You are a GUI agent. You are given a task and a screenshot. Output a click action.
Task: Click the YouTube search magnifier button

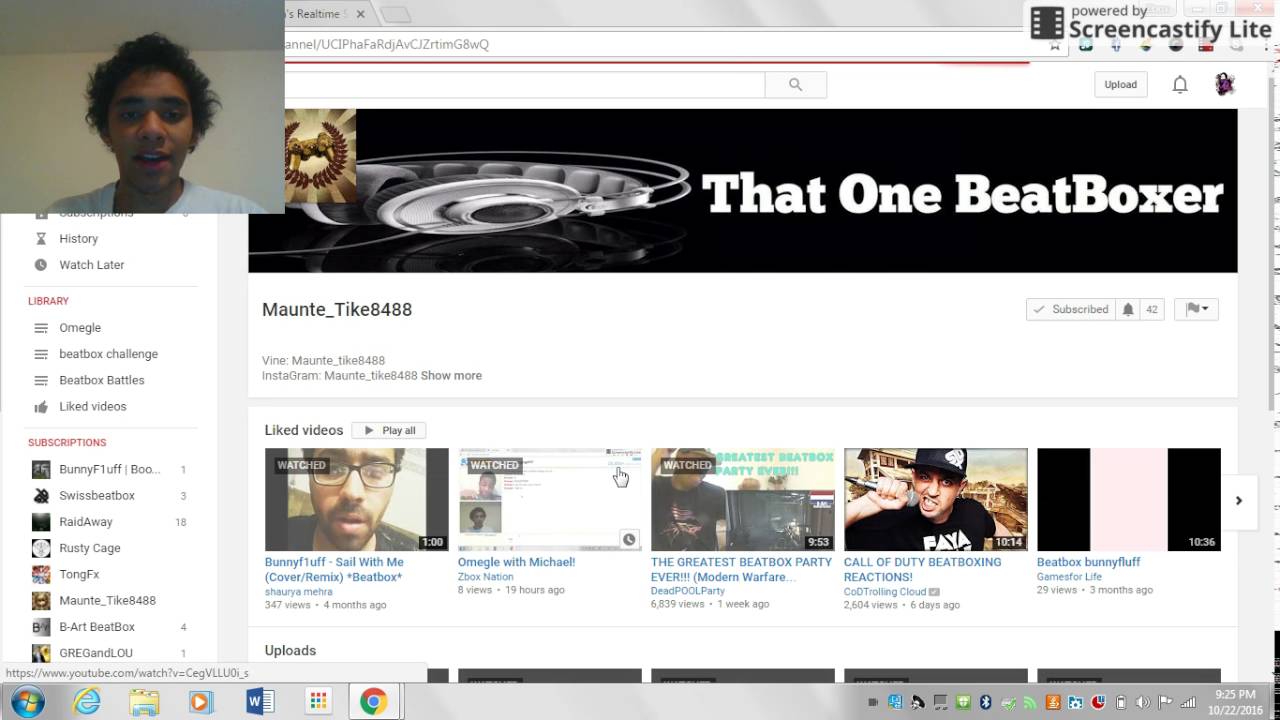(x=795, y=85)
